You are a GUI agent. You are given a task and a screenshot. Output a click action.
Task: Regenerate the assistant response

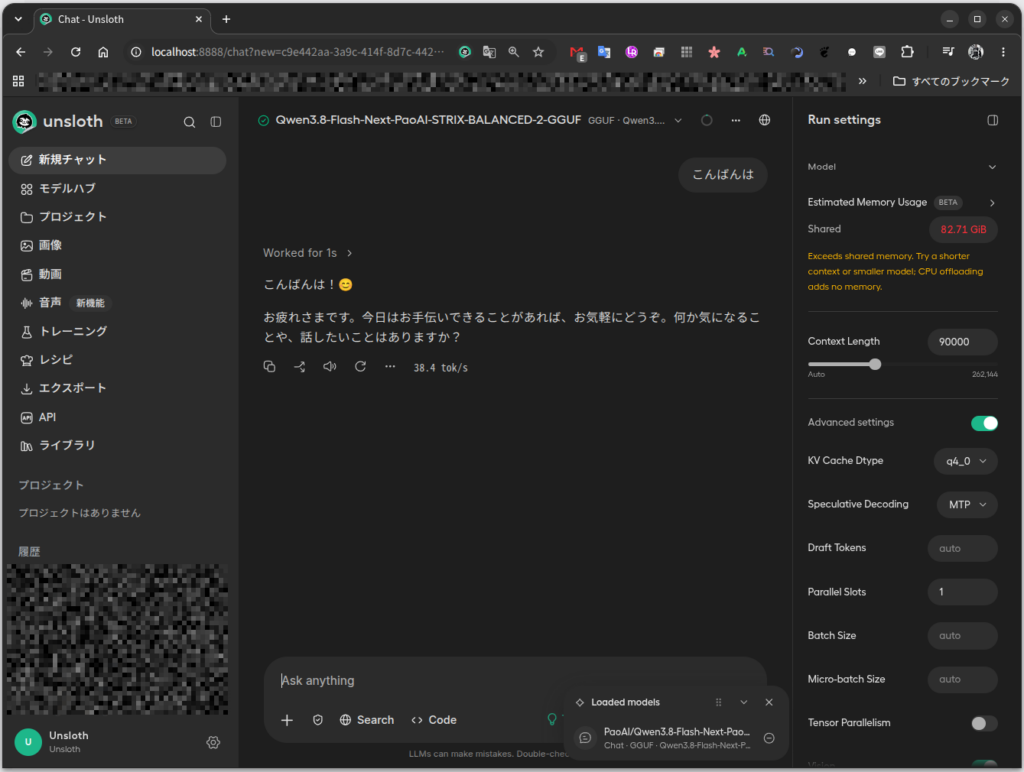click(360, 366)
